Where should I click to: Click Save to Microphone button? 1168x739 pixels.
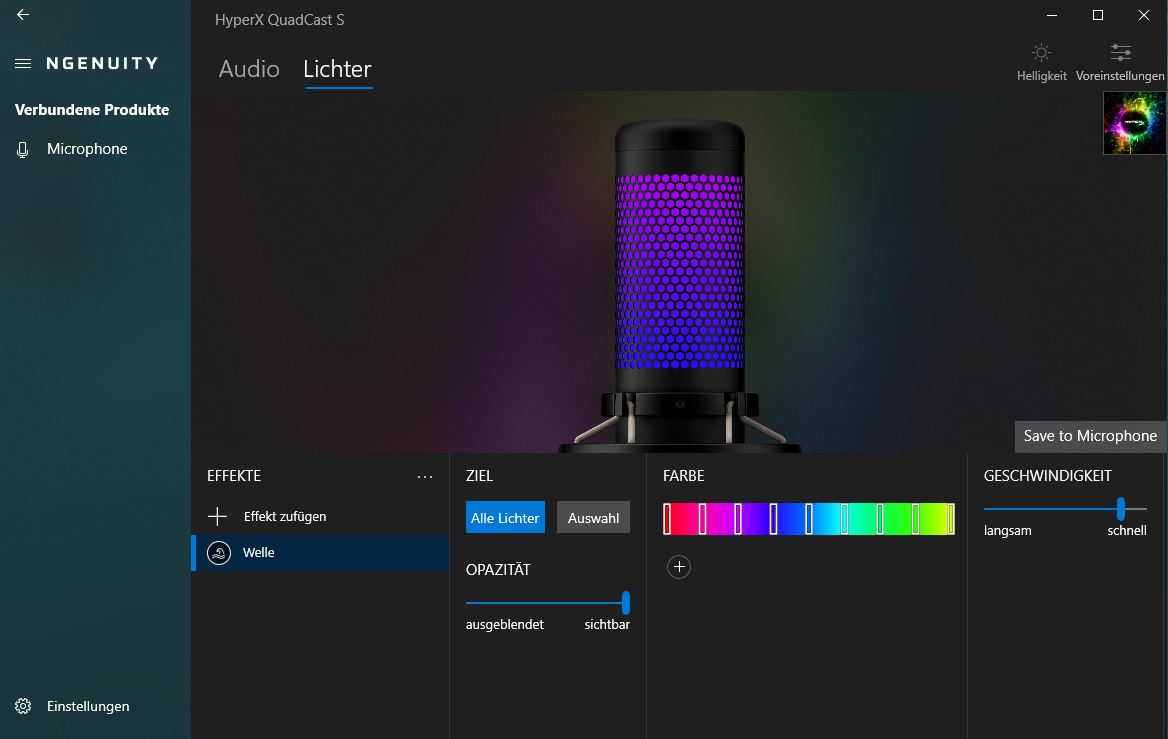[x=1090, y=436]
